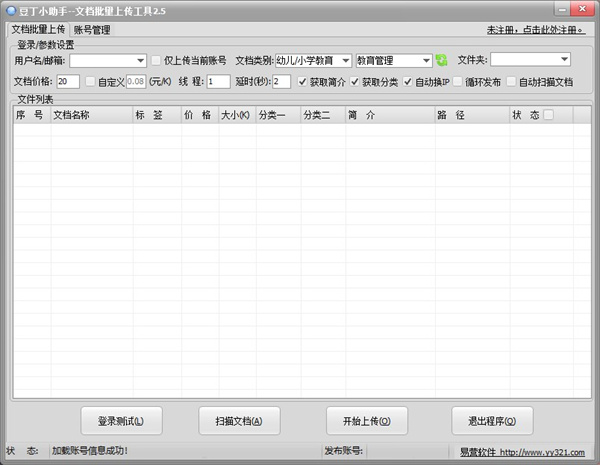Click the app icon in title bar
The image size is (600, 465).
[11, 9]
